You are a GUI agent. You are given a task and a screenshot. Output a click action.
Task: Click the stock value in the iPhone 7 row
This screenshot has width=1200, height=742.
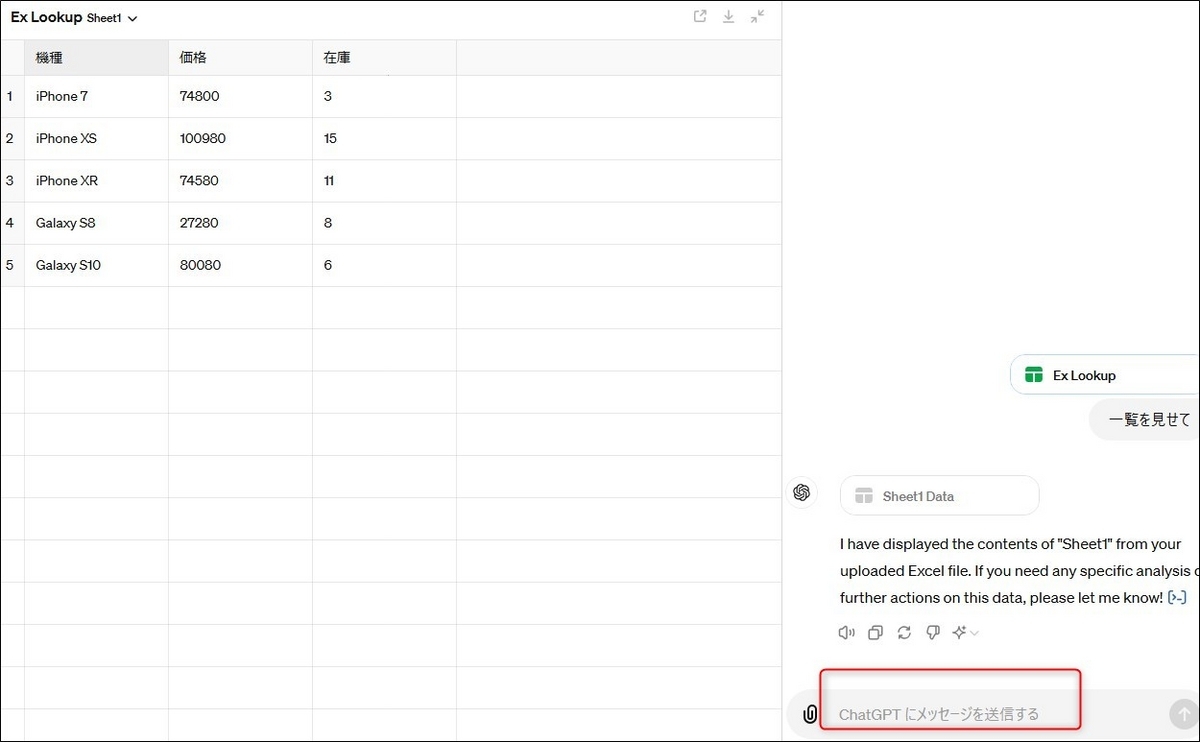click(x=384, y=97)
